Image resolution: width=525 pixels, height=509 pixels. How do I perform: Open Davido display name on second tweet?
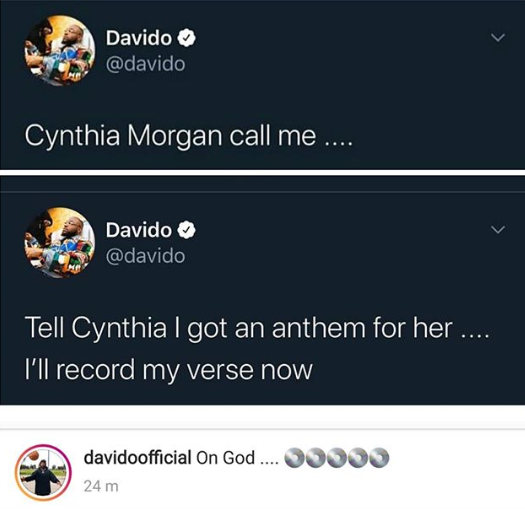tap(139, 230)
